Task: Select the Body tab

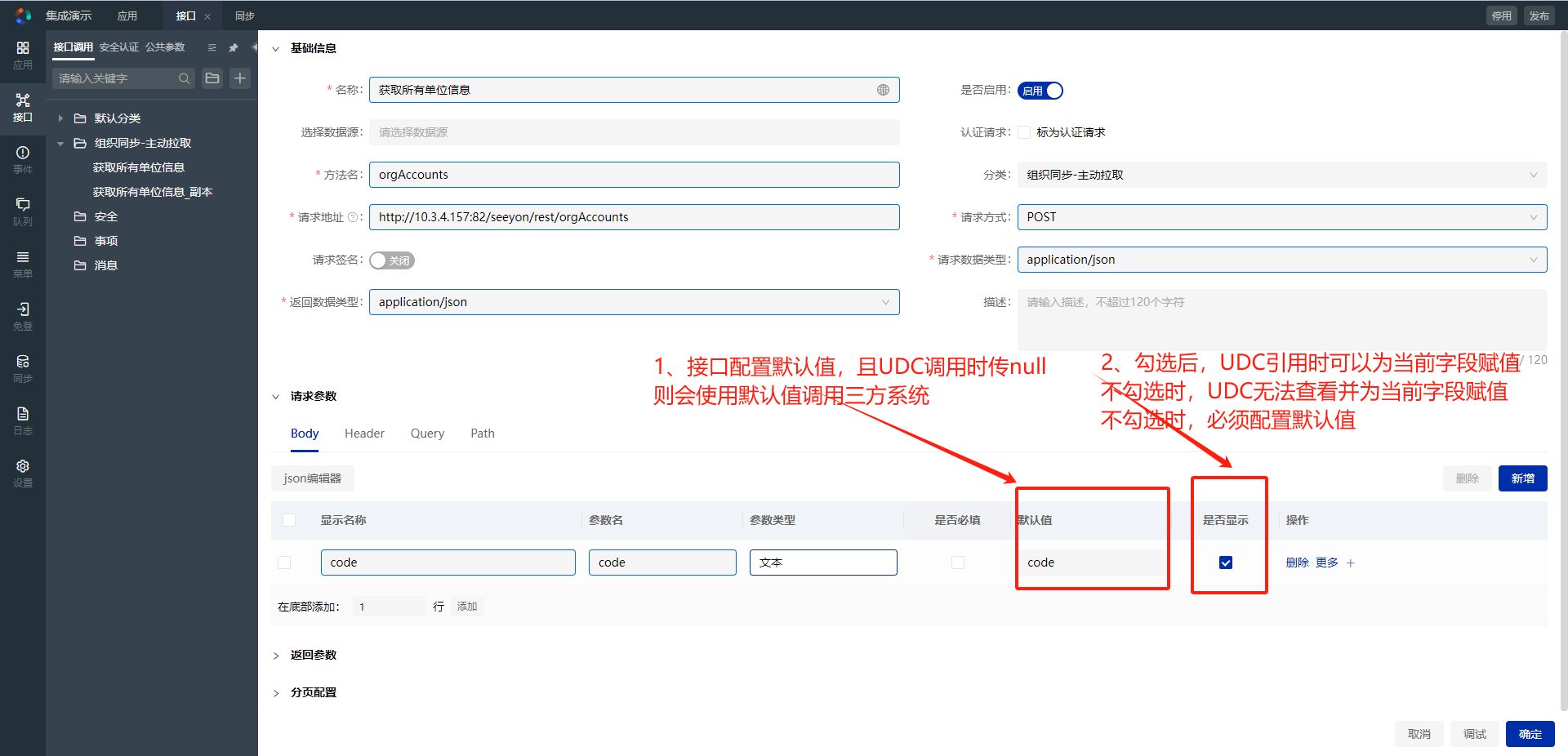Action: (305, 434)
